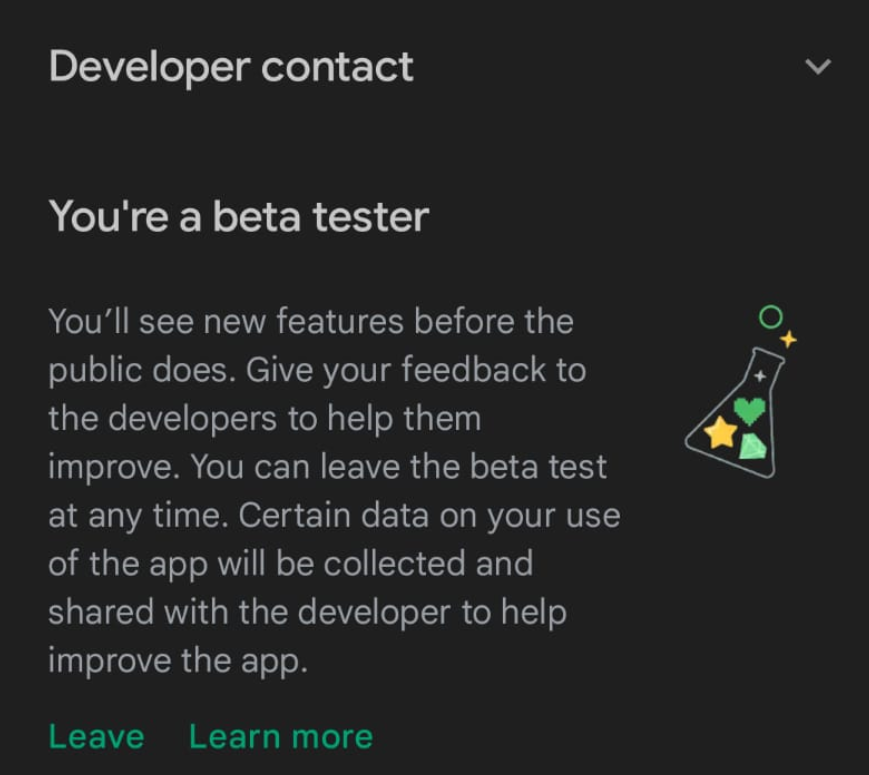
Task: Expand the Developer contact chevron arrow
Action: point(818,67)
